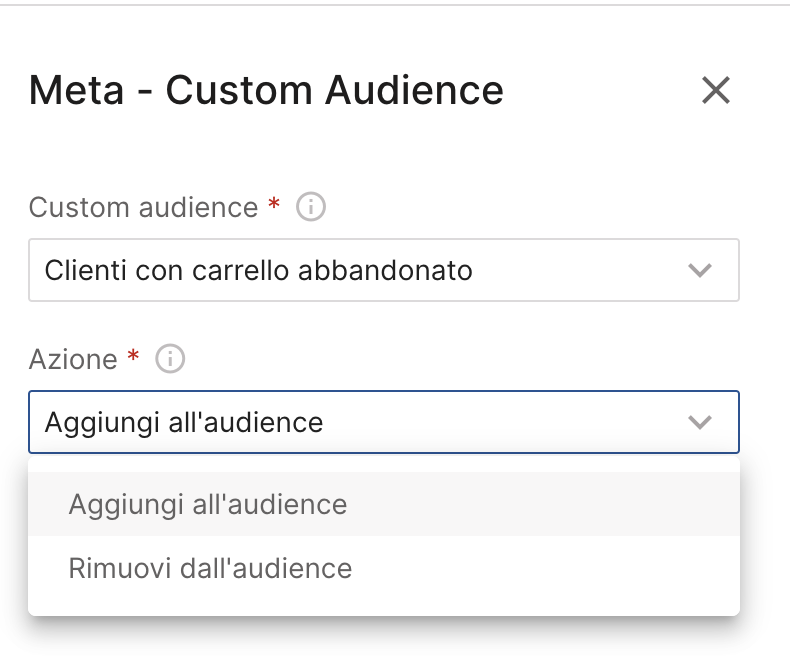The width and height of the screenshot is (790, 672).
Task: Click red required asterisk beside Azione
Action: 133,356
